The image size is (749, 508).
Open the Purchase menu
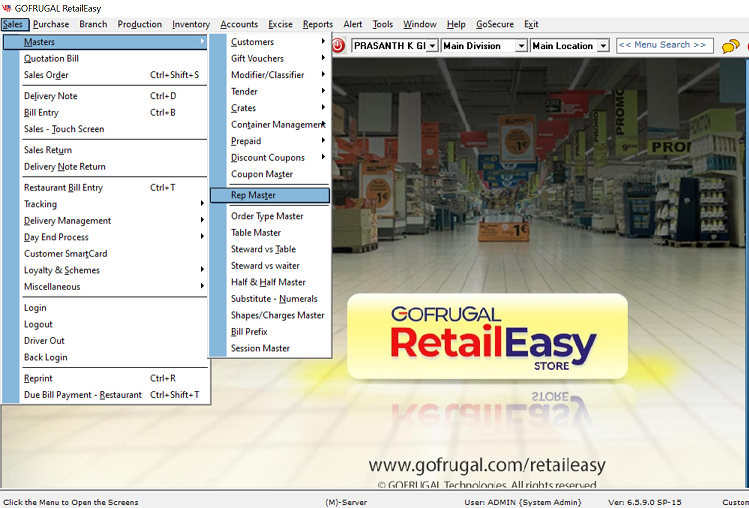[x=51, y=24]
